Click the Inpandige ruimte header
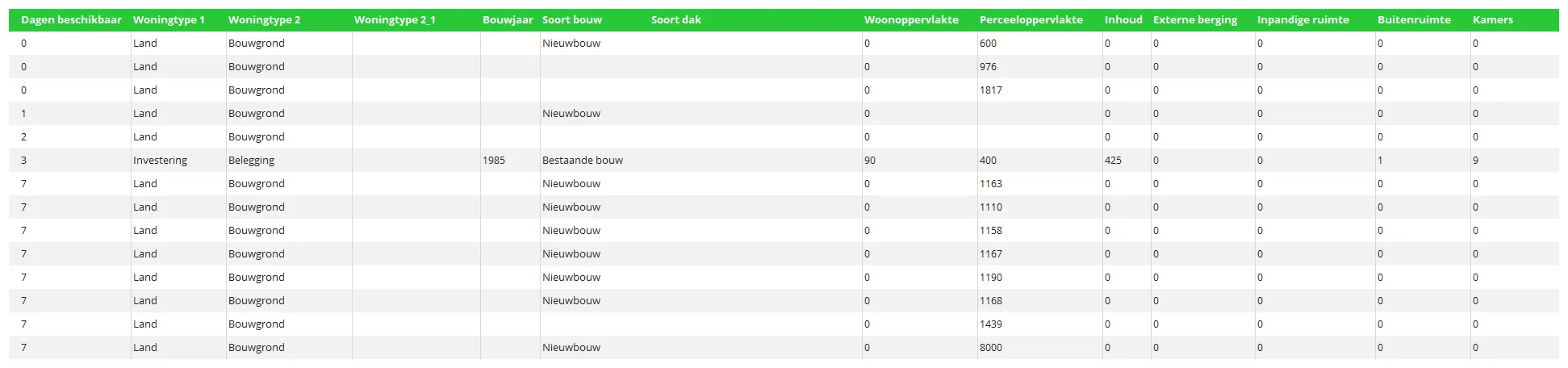This screenshot has height=368, width=1568. pyautogui.click(x=1302, y=20)
